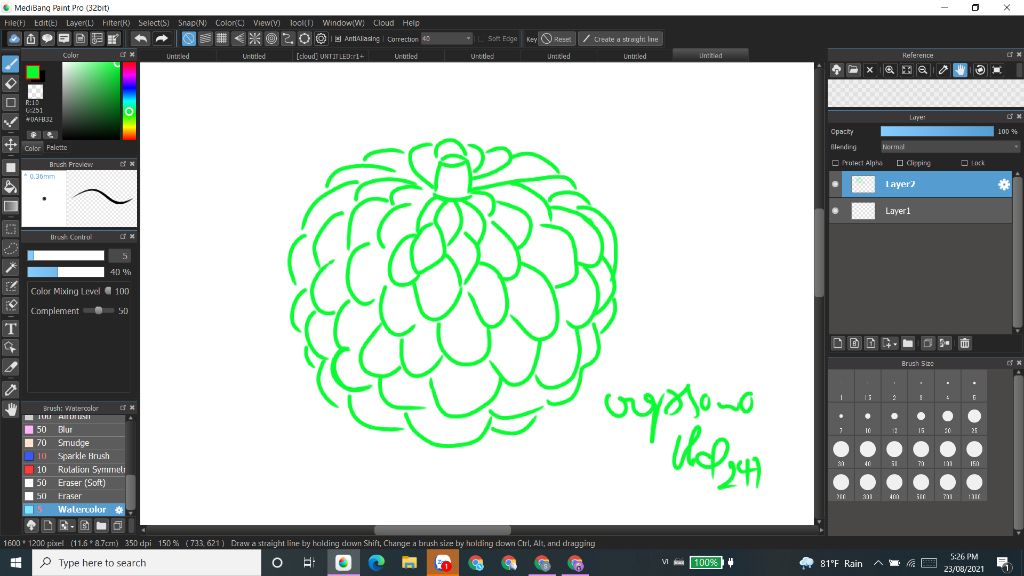Open Layer2 settings gear

(1004, 185)
